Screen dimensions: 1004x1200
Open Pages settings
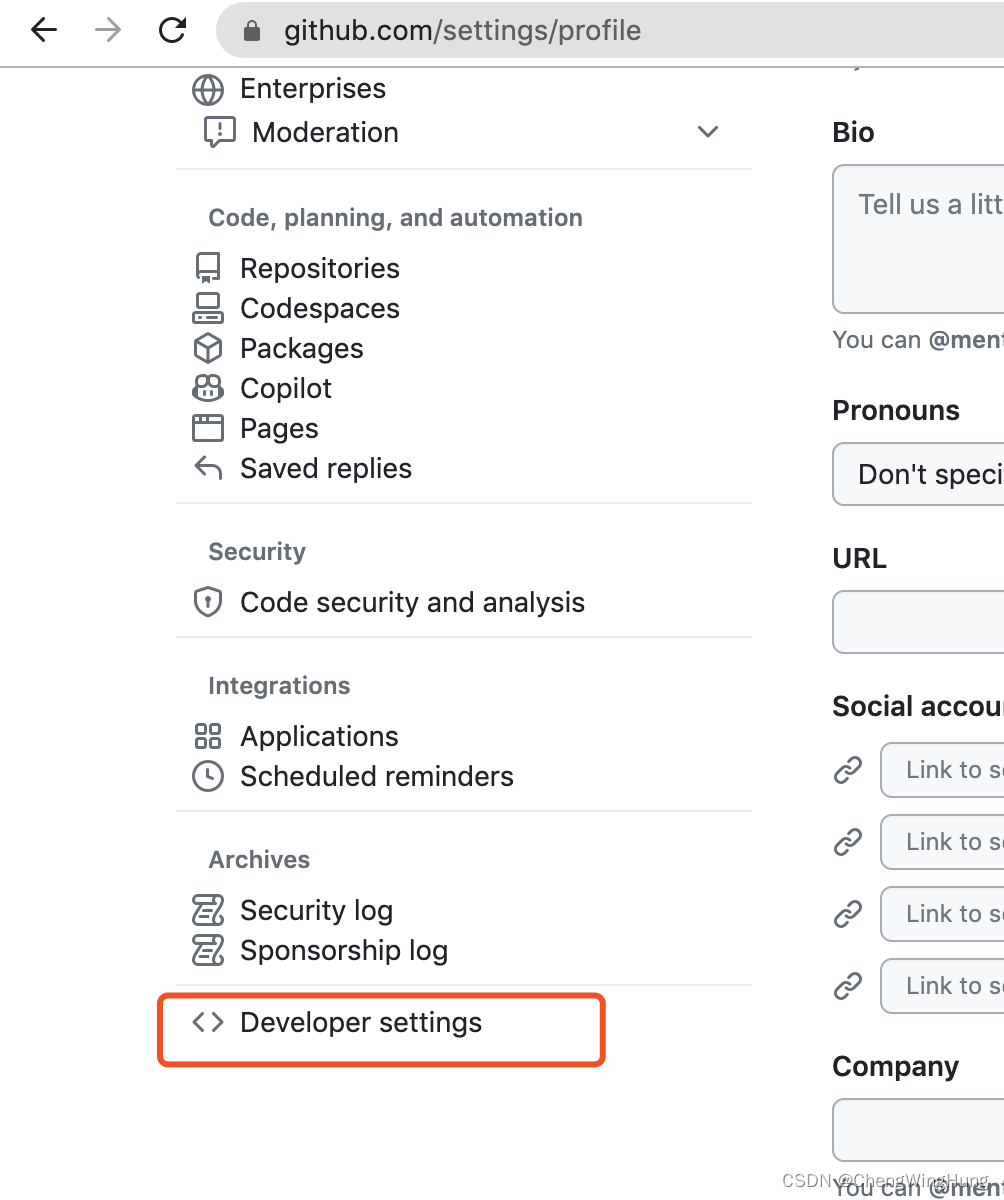tap(279, 429)
